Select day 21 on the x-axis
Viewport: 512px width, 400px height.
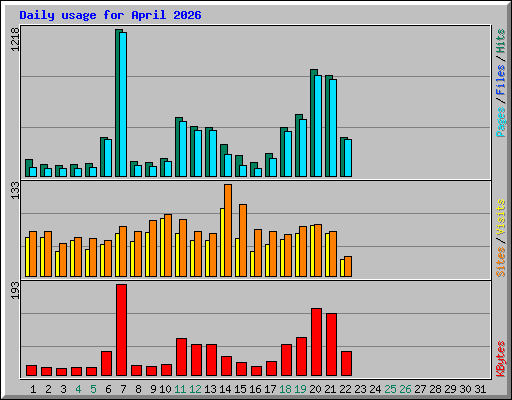coord(331,389)
